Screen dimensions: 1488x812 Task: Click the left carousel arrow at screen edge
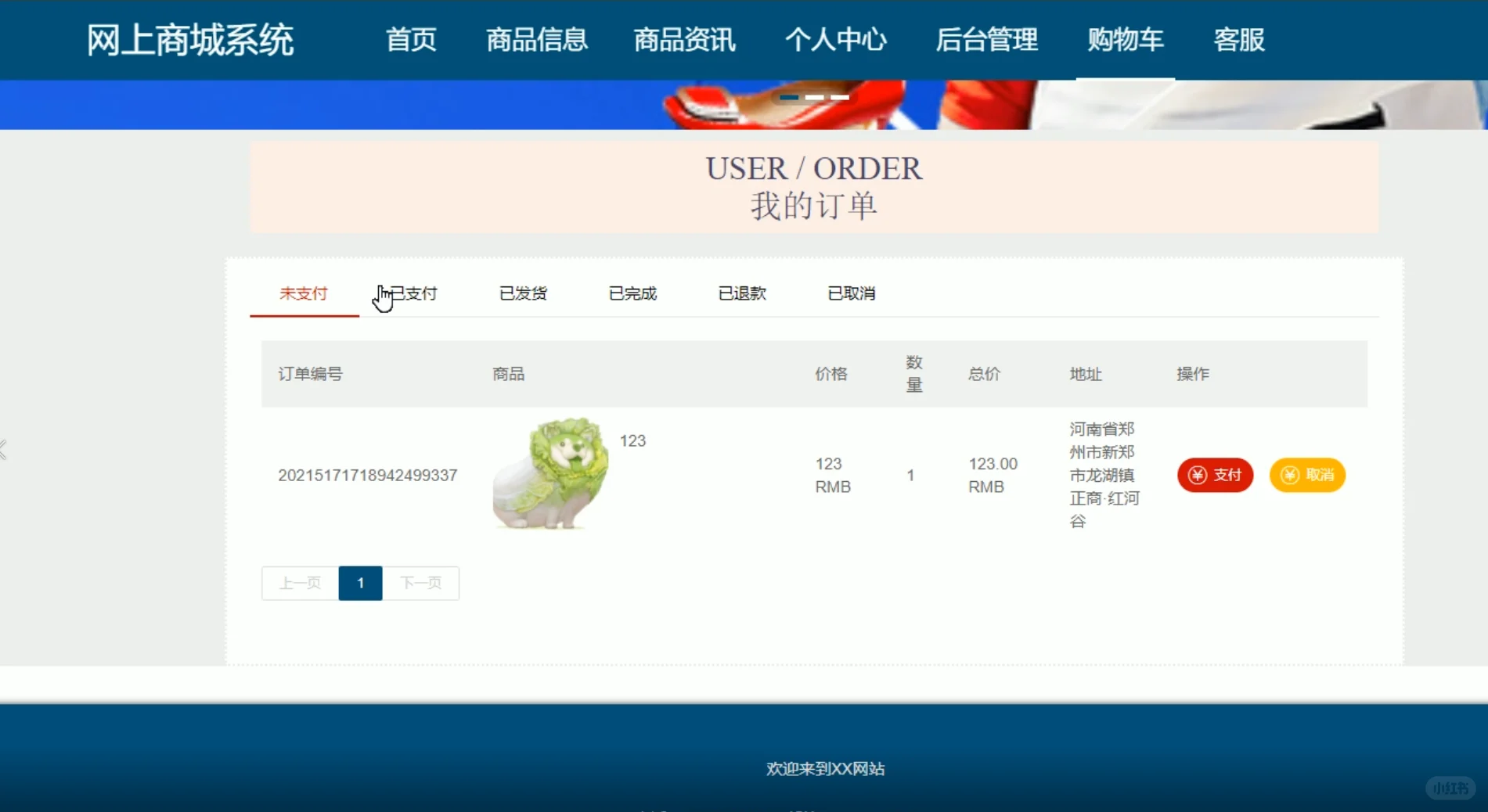coord(4,450)
